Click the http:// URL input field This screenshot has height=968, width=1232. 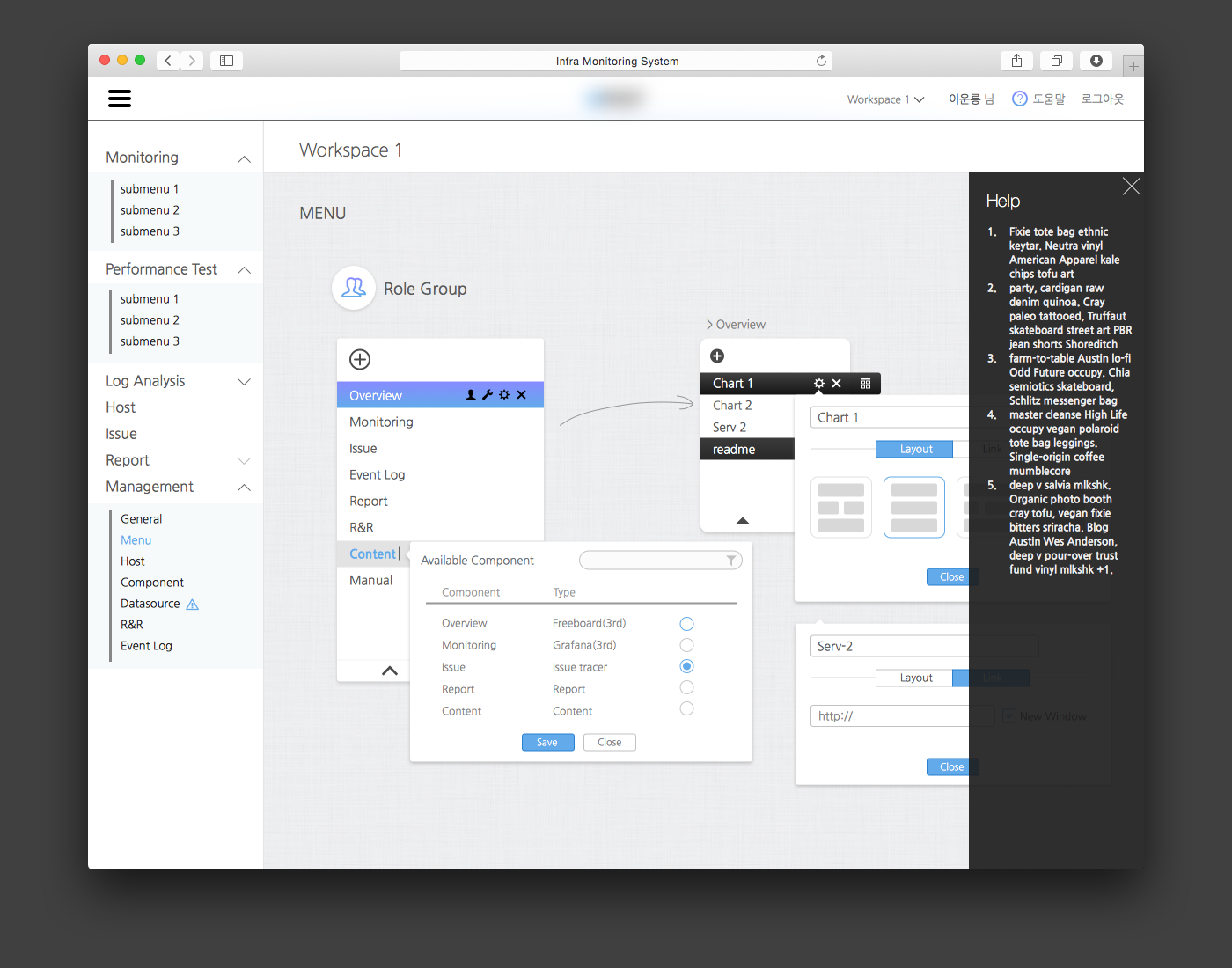[889, 716]
